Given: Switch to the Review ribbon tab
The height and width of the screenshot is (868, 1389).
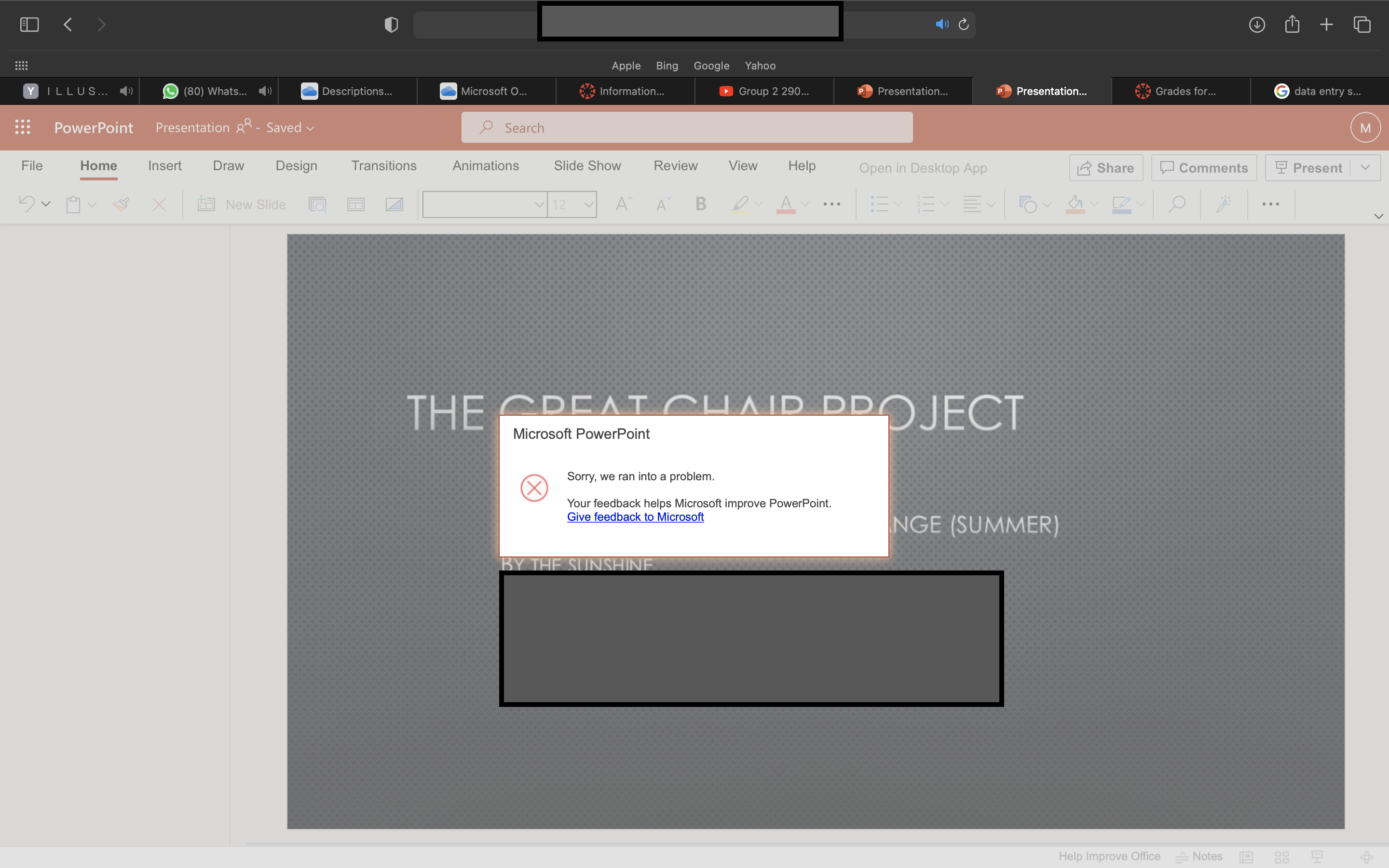Looking at the screenshot, I should [x=676, y=165].
